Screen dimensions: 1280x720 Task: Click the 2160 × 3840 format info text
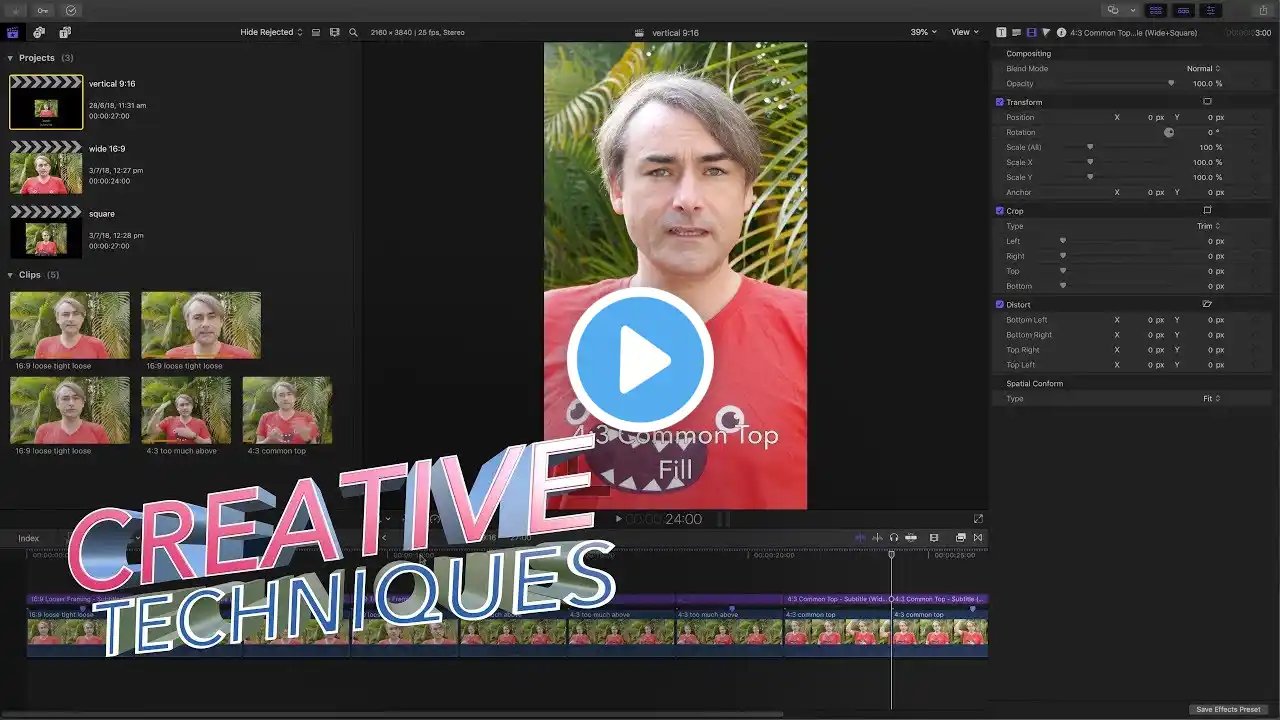pyautogui.click(x=417, y=33)
